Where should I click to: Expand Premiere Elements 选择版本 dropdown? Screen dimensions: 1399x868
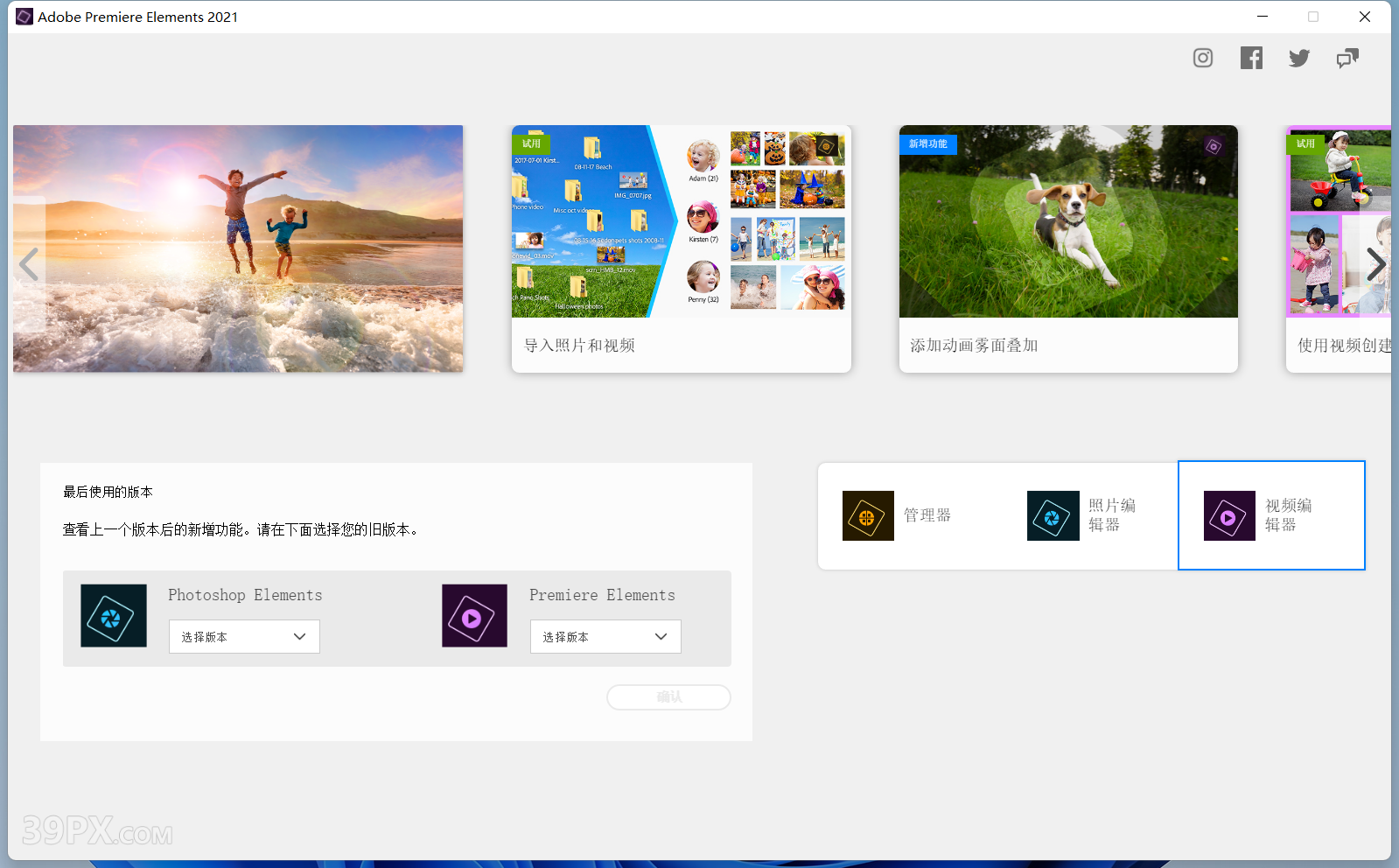pos(605,637)
